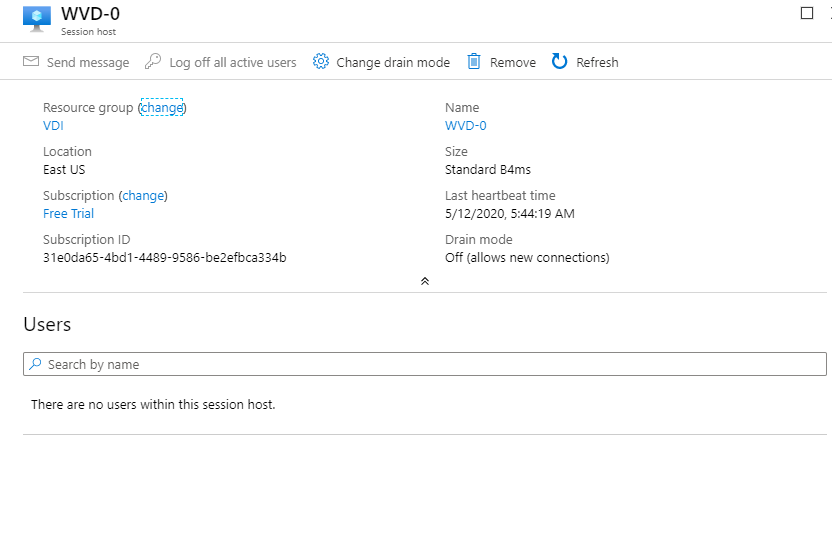832x537 pixels.
Task: Click the Change drain mode gear icon
Action: (x=320, y=62)
